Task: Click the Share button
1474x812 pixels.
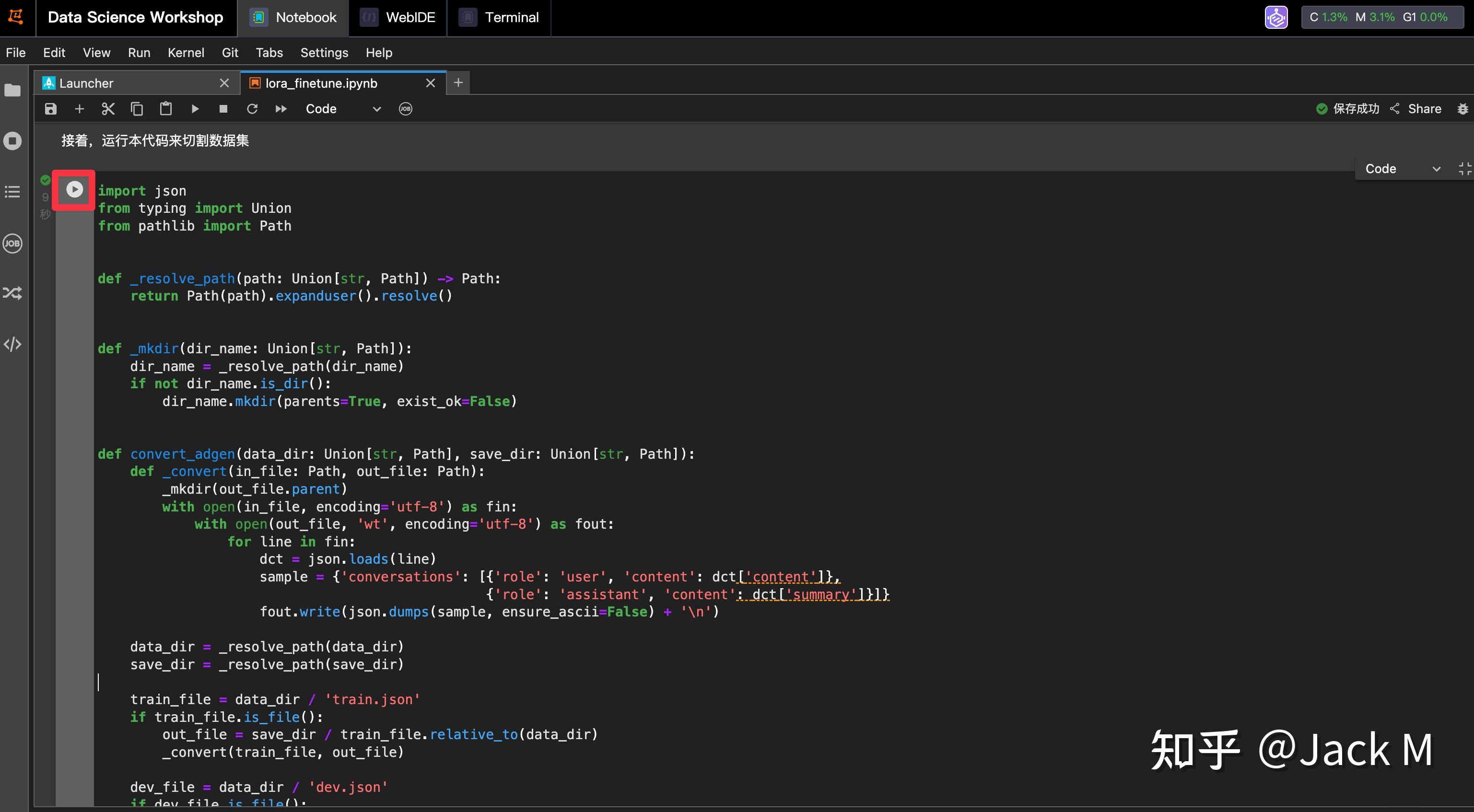Action: [1416, 109]
